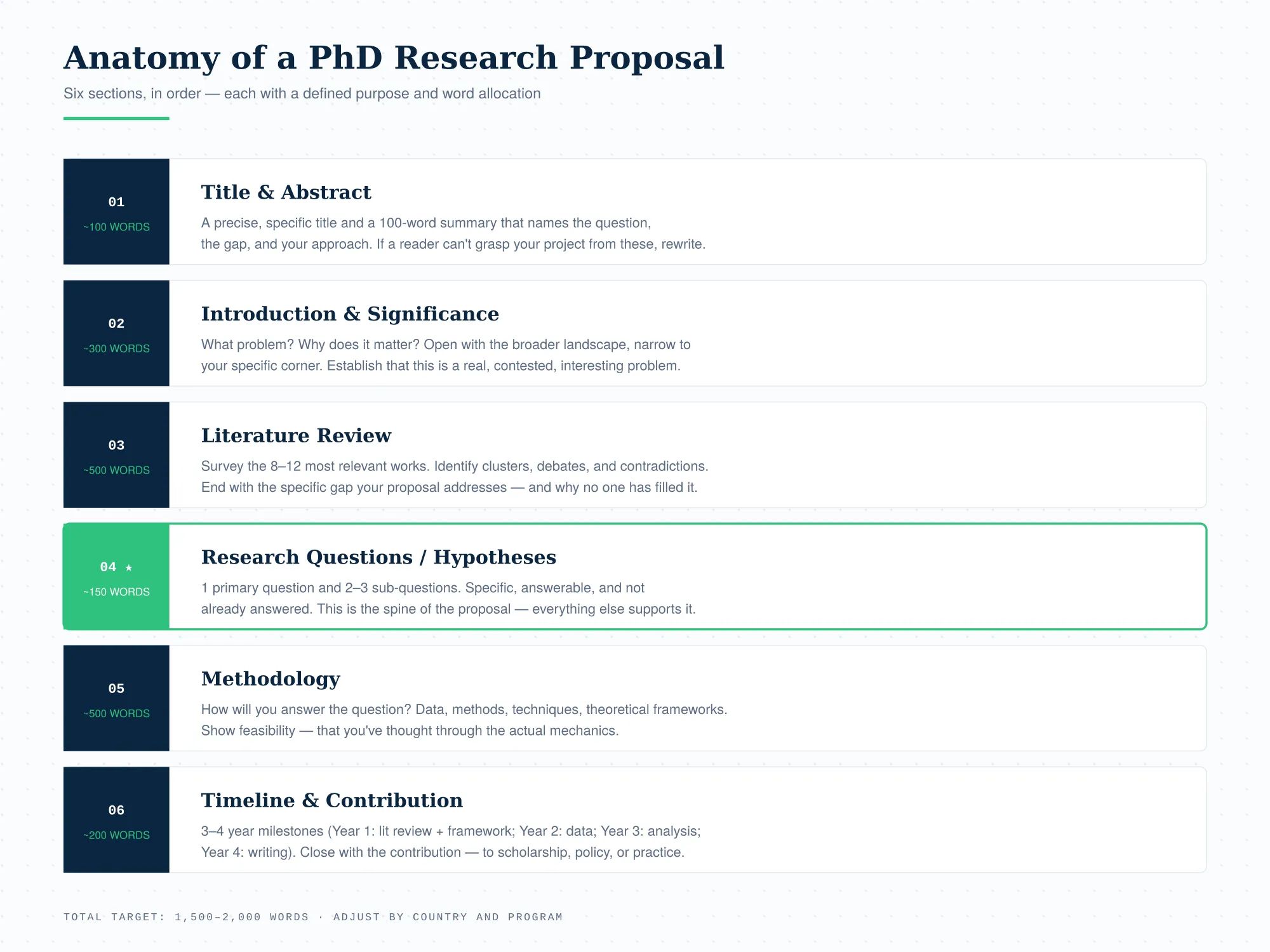This screenshot has height=952, width=1270.
Task: Select the 'Introduction & Significance' heading
Action: (x=350, y=314)
